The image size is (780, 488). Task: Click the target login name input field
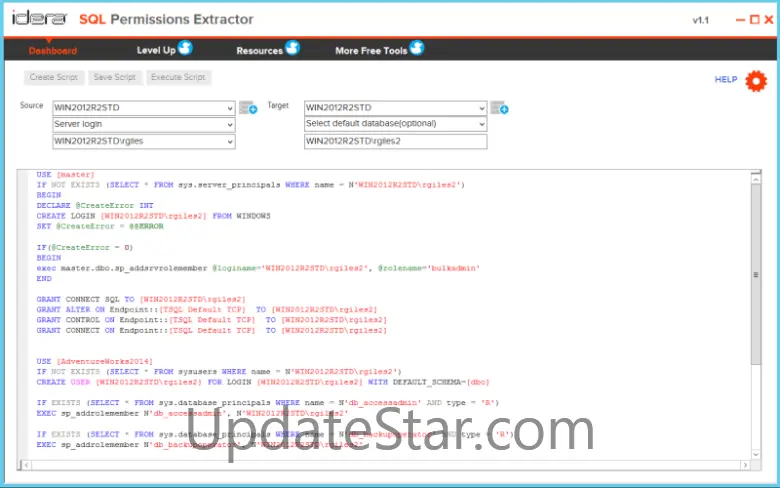coord(395,141)
